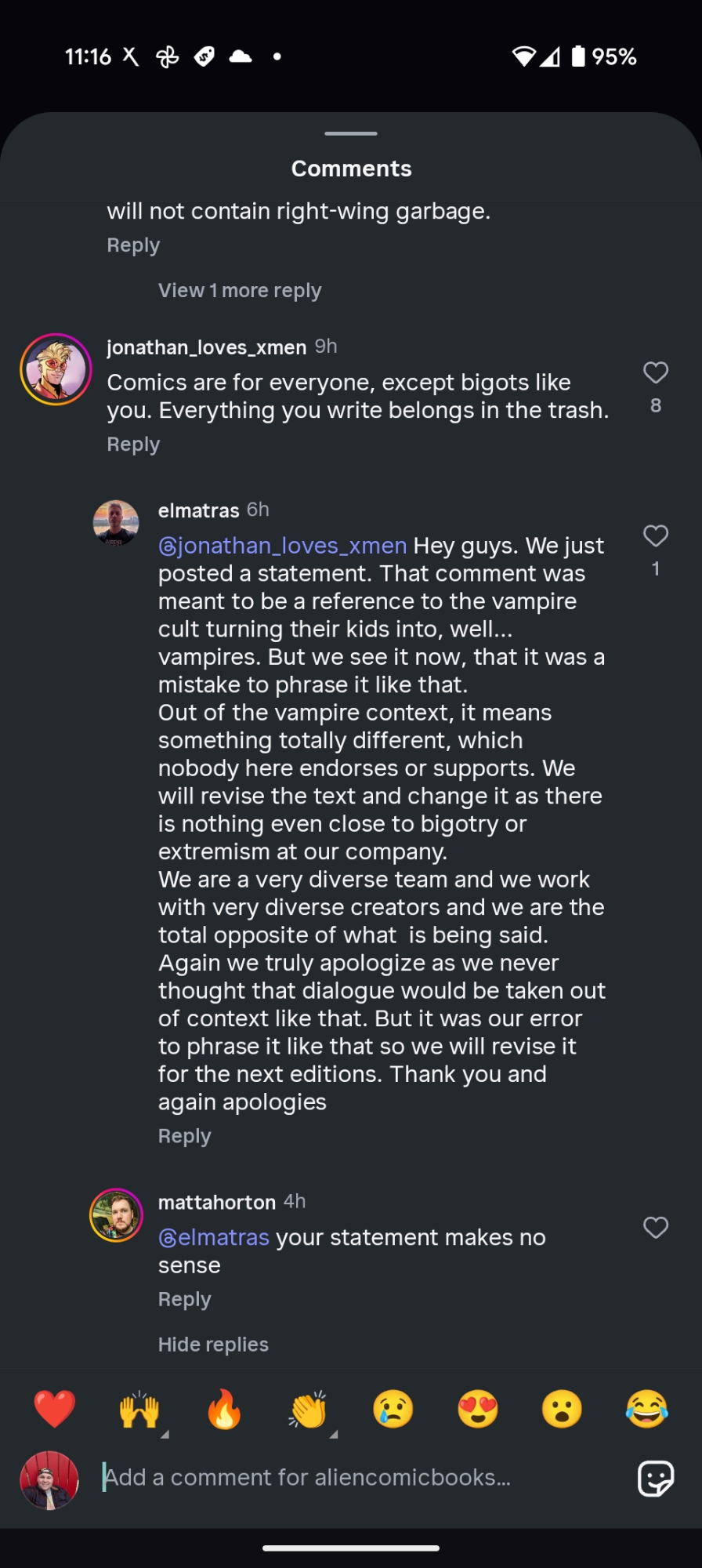702x1568 pixels.
Task: Like elmatras's apology comment
Action: (656, 535)
